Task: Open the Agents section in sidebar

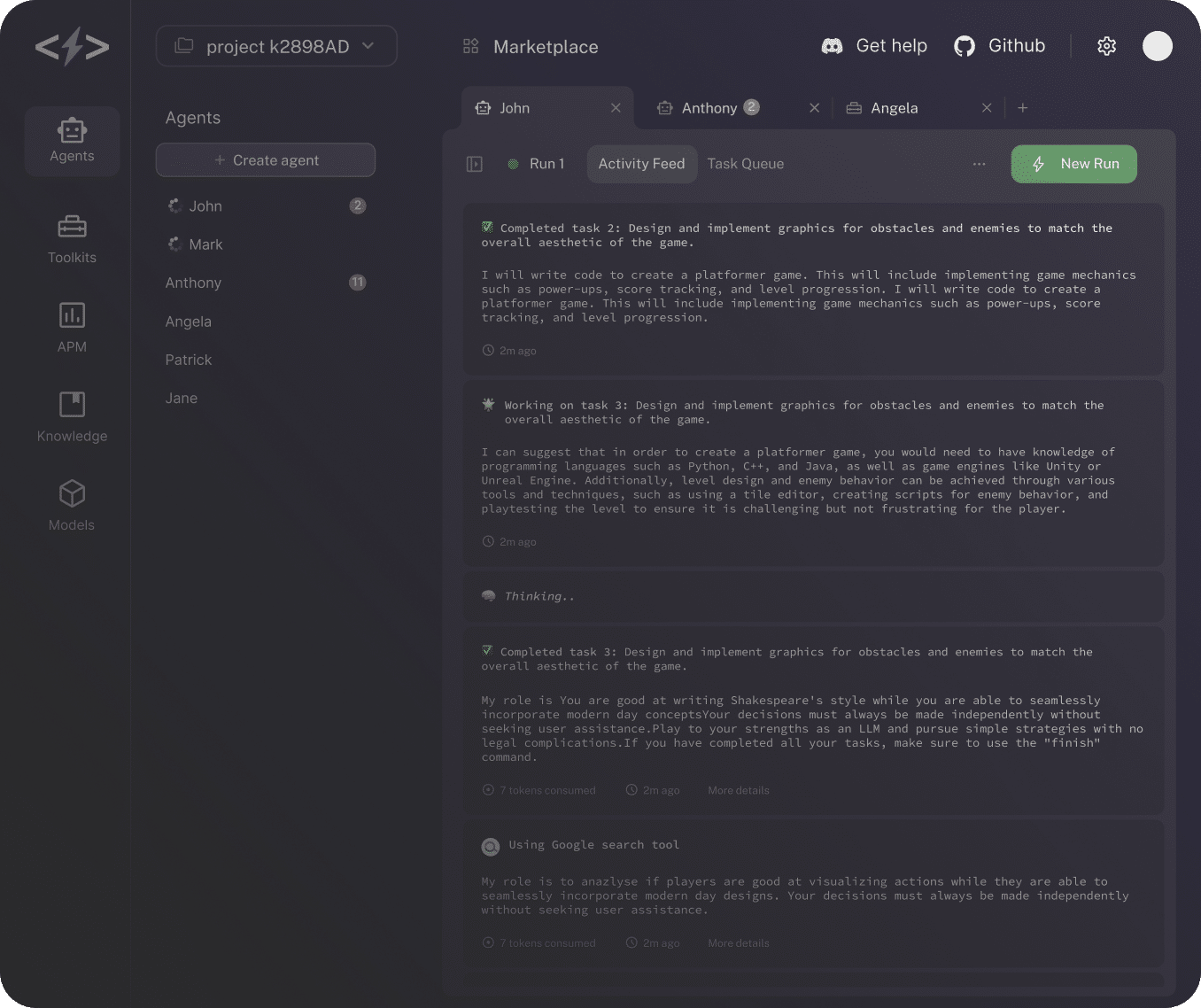Action: (72, 141)
